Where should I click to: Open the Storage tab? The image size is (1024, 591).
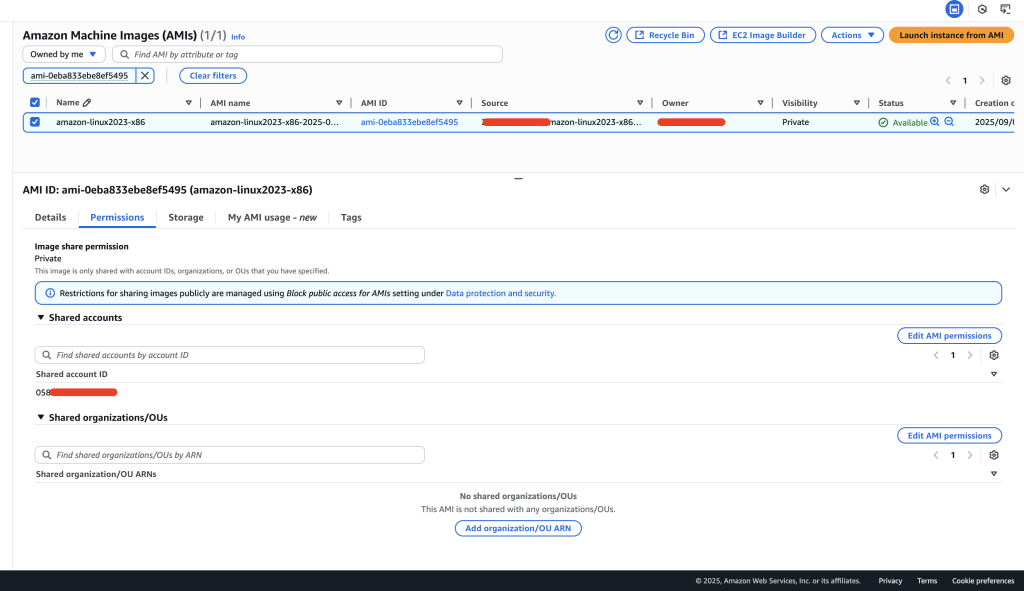click(x=186, y=217)
